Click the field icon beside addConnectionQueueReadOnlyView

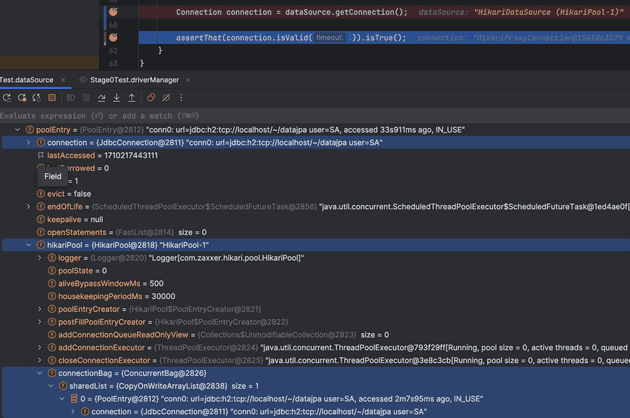click(x=52, y=335)
